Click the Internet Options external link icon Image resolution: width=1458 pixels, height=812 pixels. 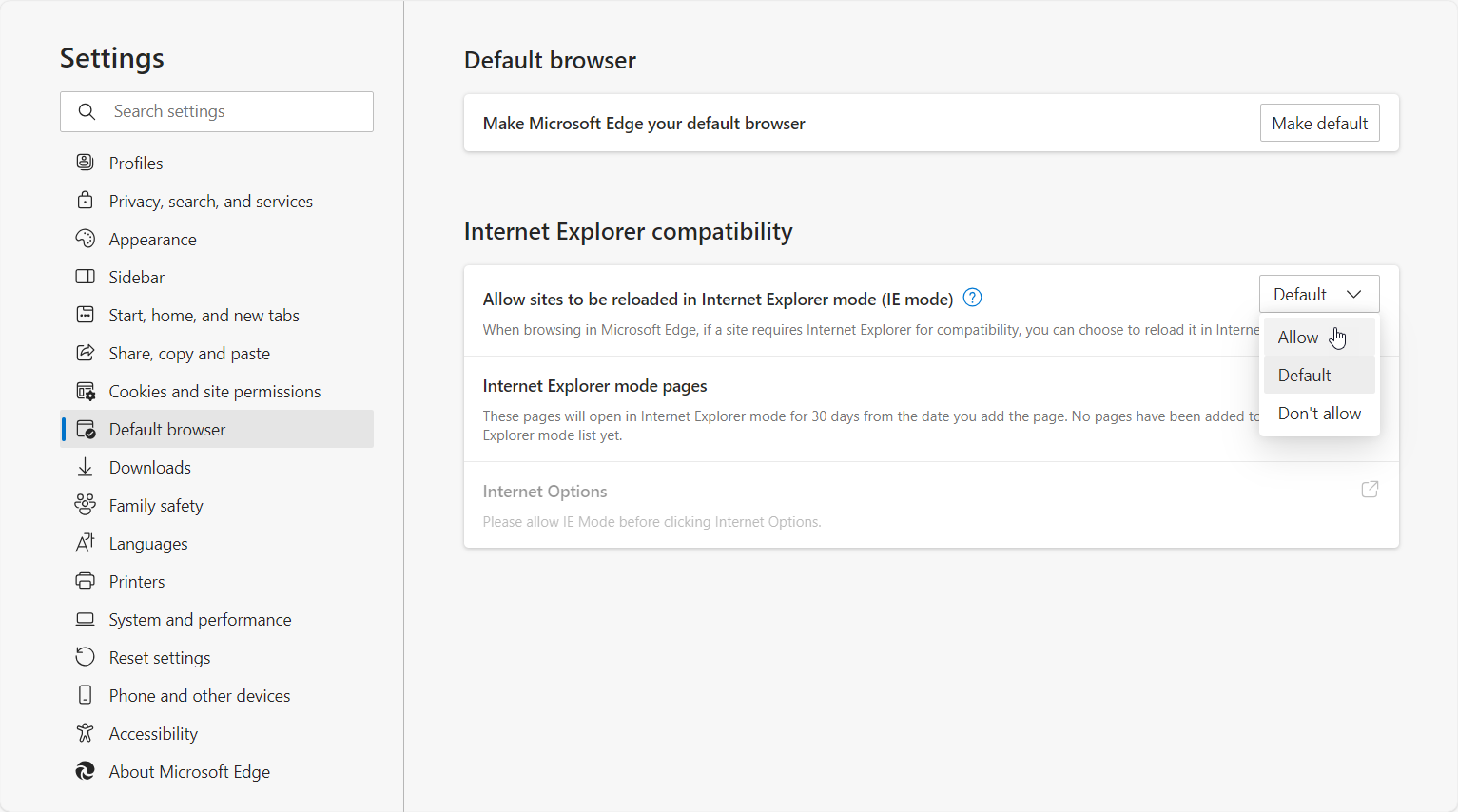(x=1370, y=490)
